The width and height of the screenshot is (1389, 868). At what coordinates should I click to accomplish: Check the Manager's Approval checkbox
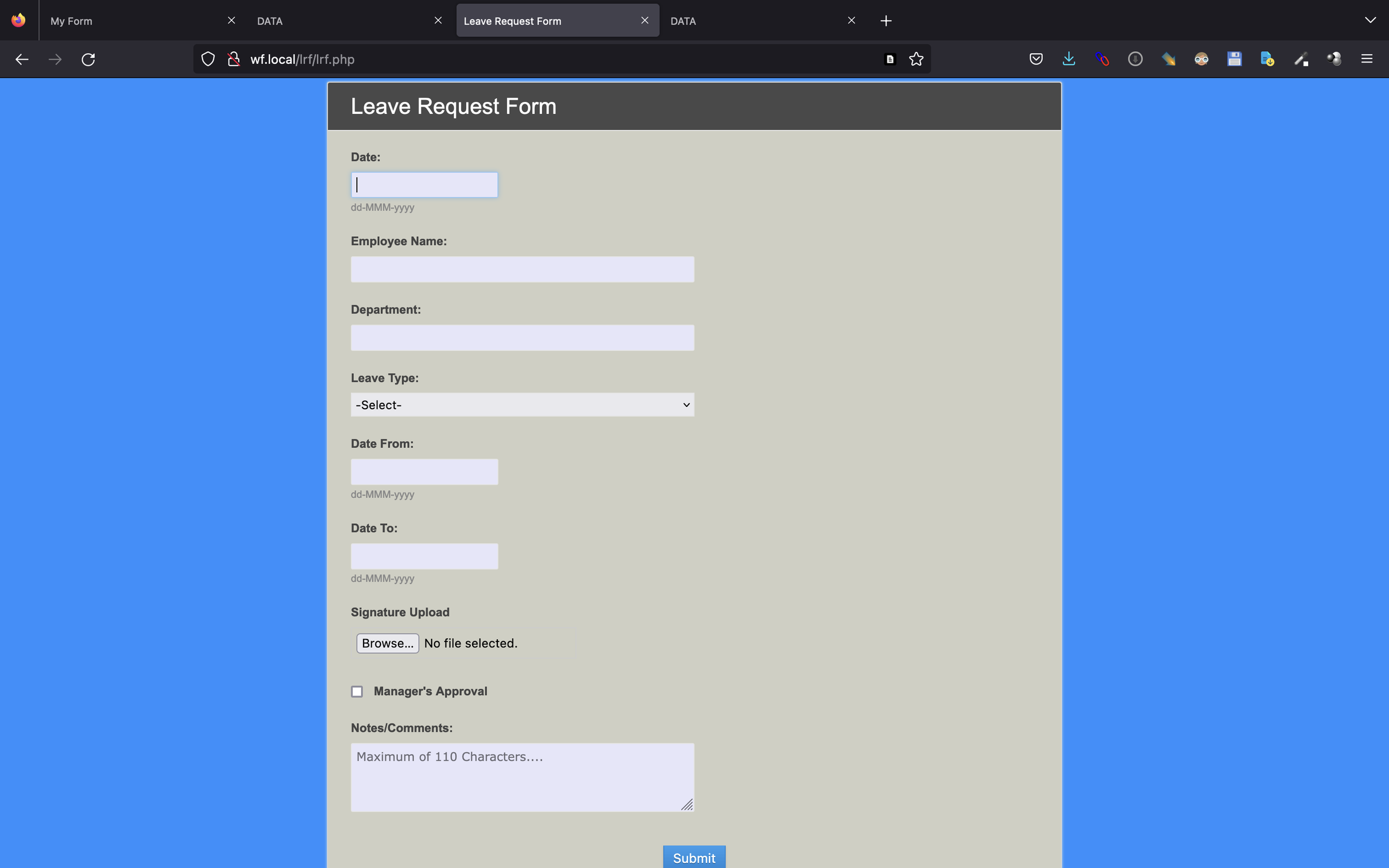click(357, 691)
